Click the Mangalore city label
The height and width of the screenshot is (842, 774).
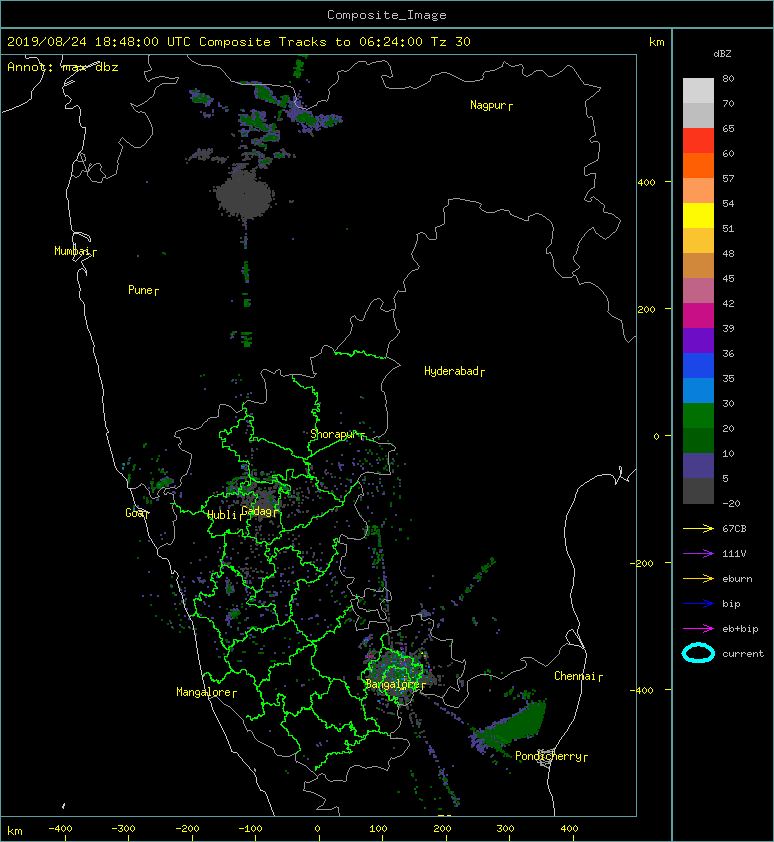point(204,693)
